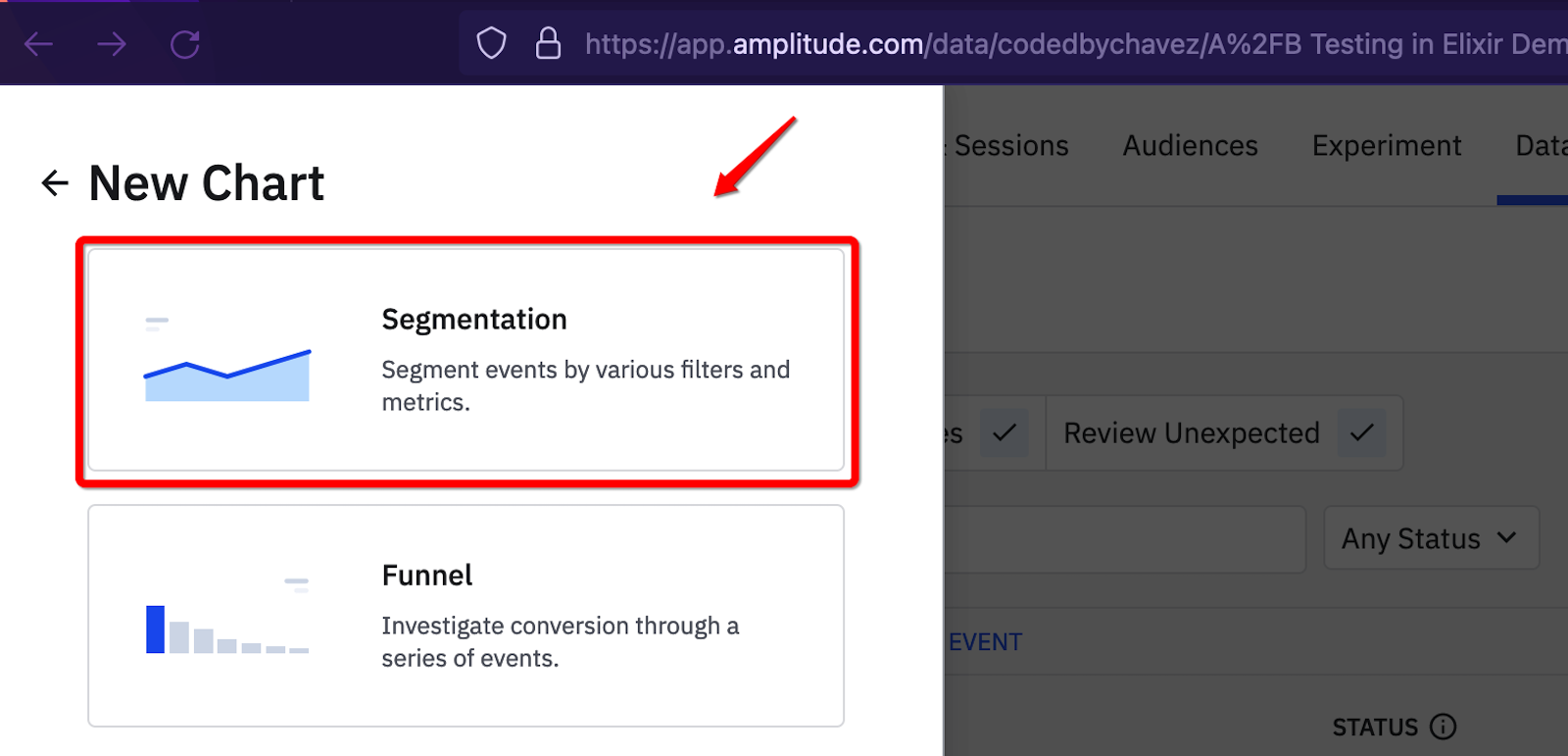The width and height of the screenshot is (1568, 756).
Task: Go back using the New Chart arrow
Action: (55, 182)
